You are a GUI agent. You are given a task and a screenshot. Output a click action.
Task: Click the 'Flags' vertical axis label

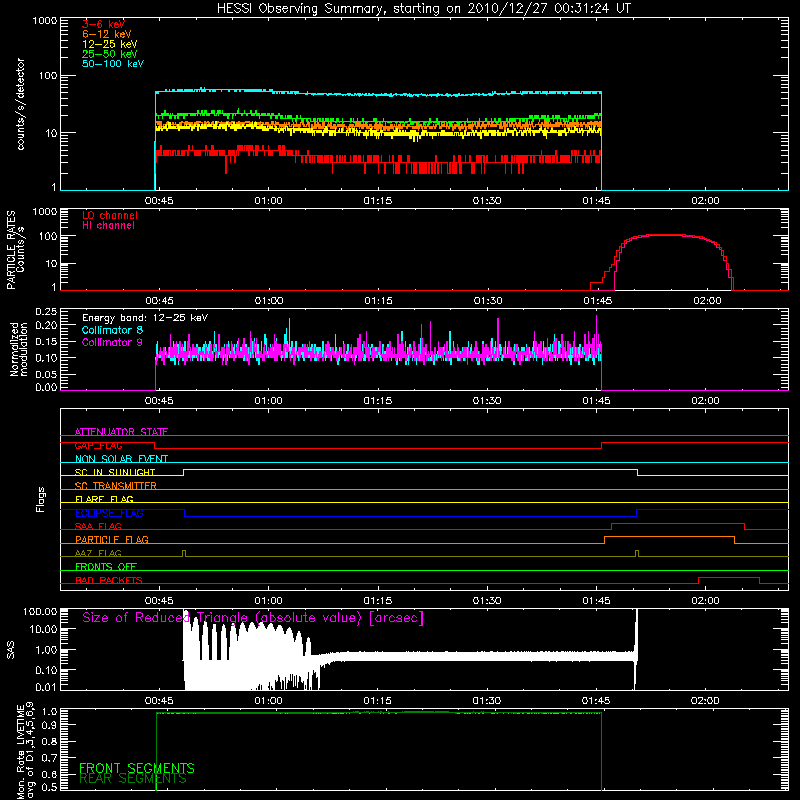(x=40, y=499)
